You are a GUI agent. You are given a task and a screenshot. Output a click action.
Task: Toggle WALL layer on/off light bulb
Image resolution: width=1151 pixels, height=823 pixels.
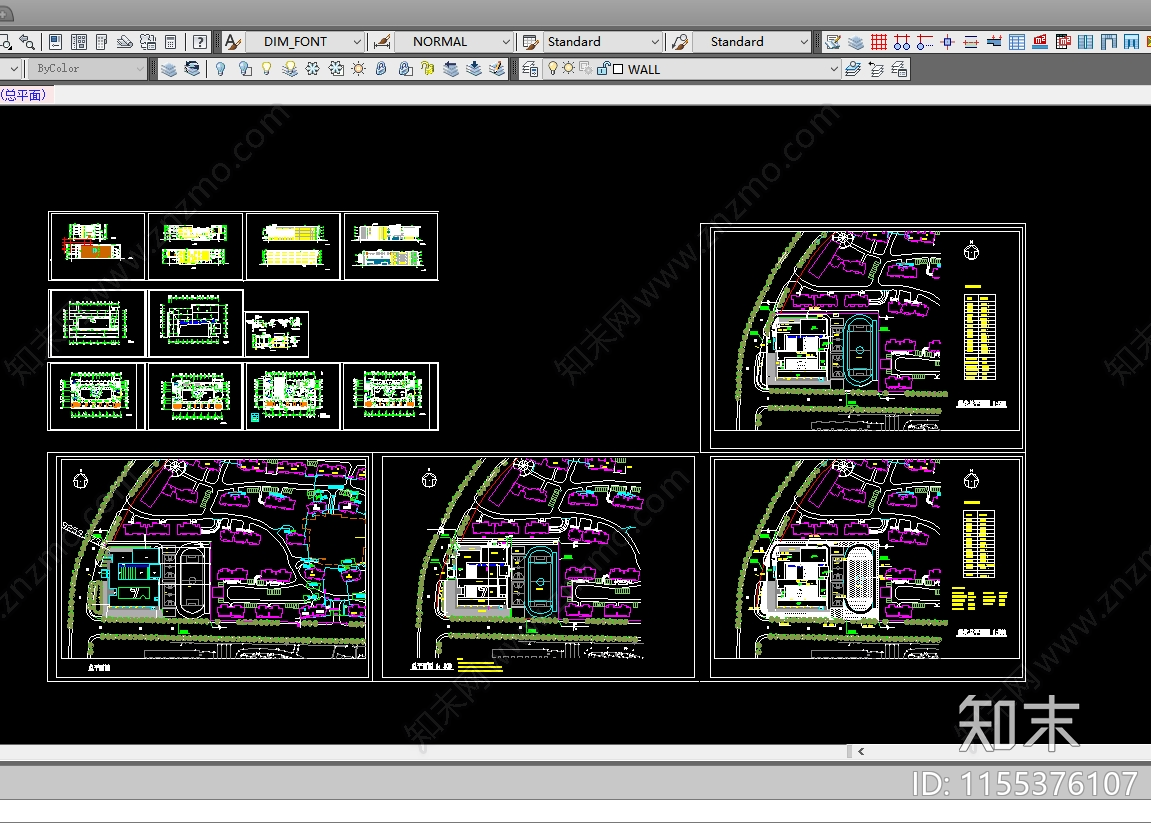coord(553,68)
